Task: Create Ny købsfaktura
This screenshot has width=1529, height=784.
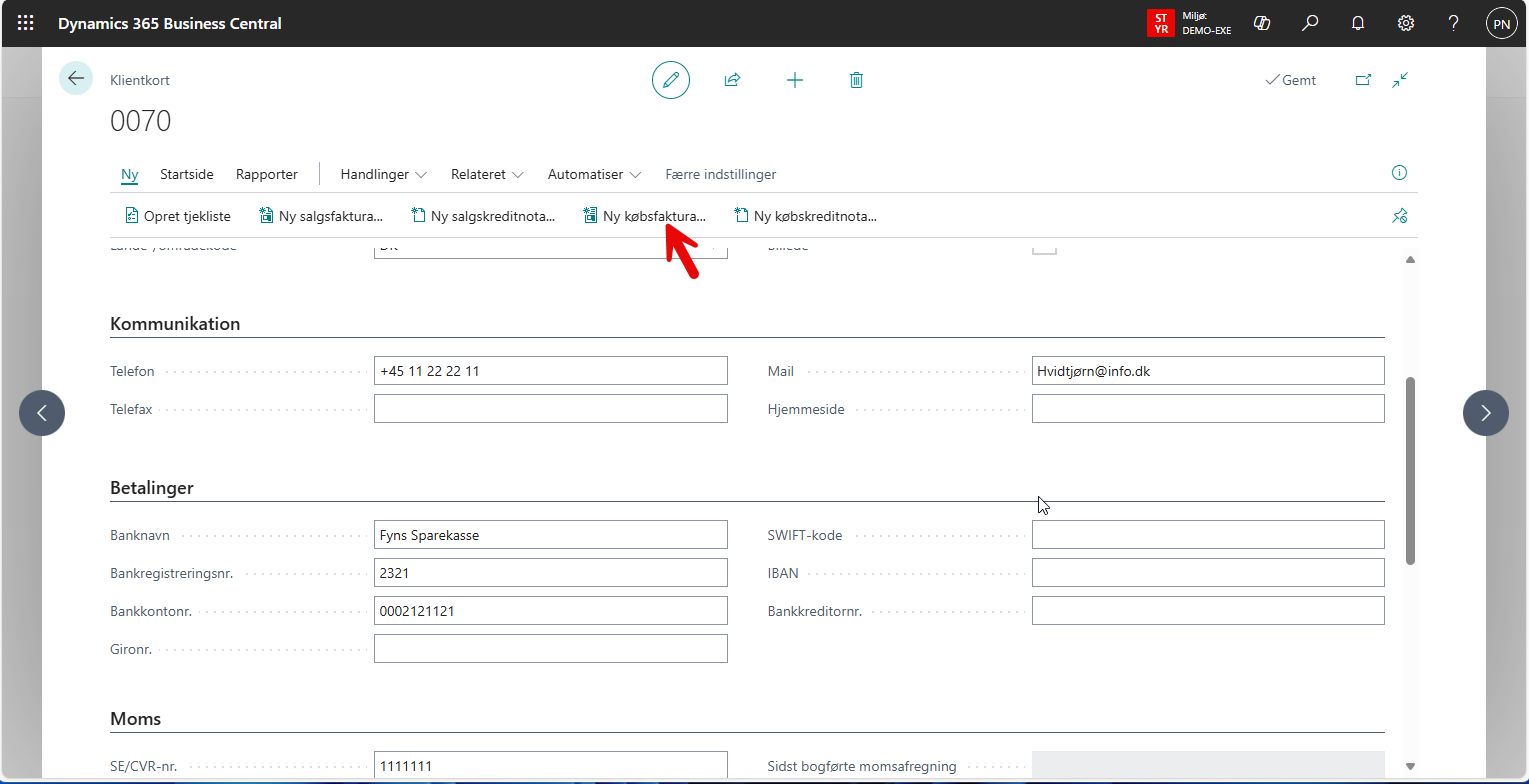Action: point(645,215)
